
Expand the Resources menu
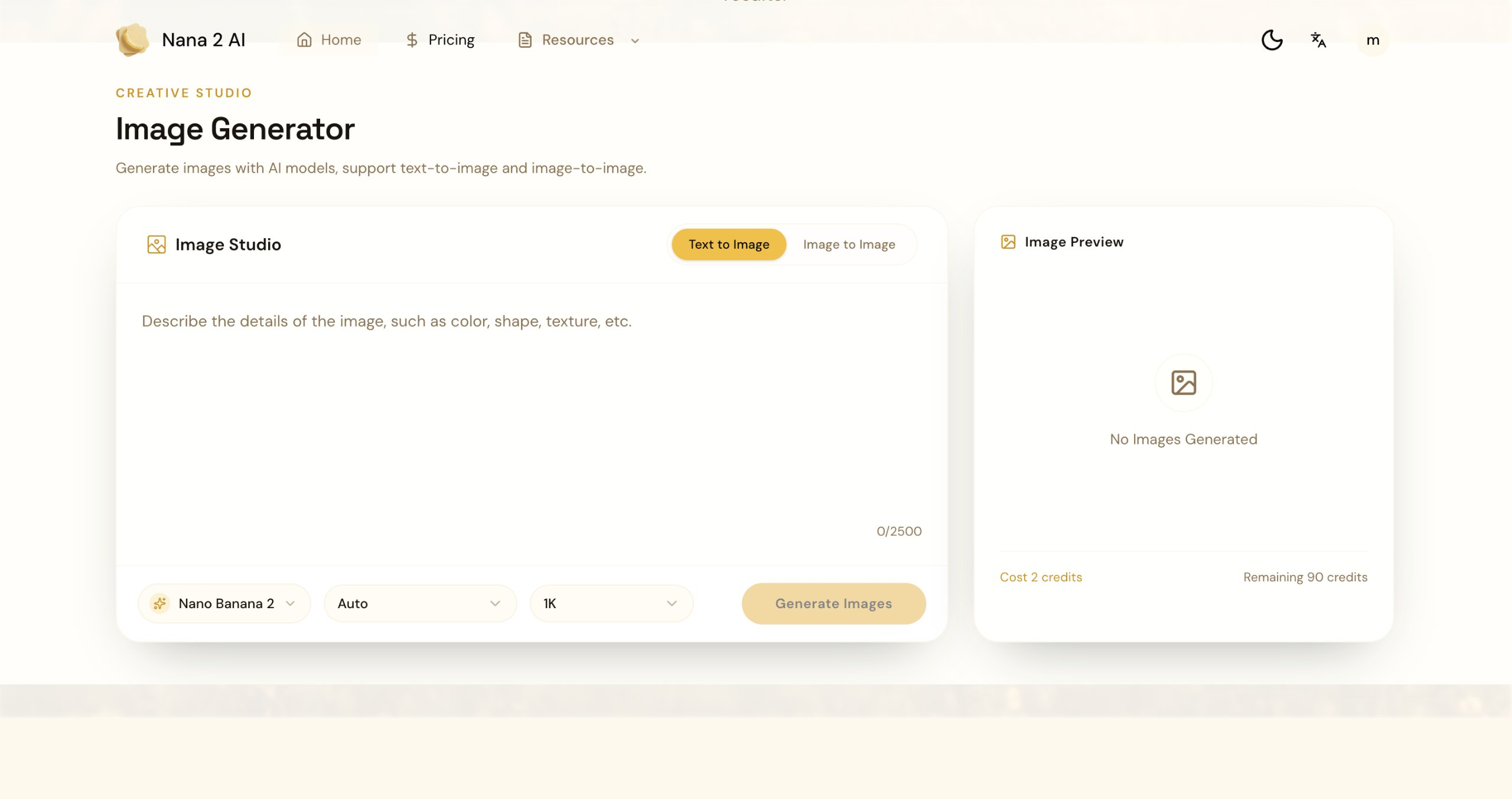point(579,40)
